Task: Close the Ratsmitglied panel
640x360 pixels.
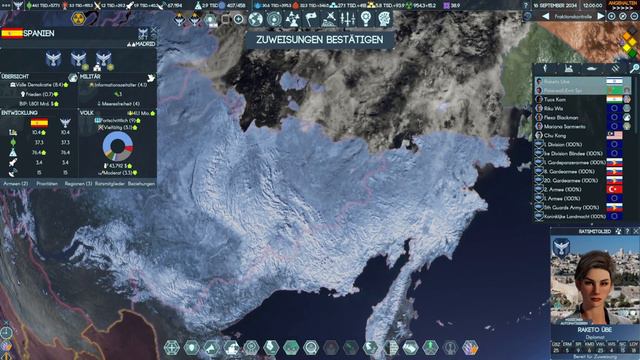Action: coord(636,231)
